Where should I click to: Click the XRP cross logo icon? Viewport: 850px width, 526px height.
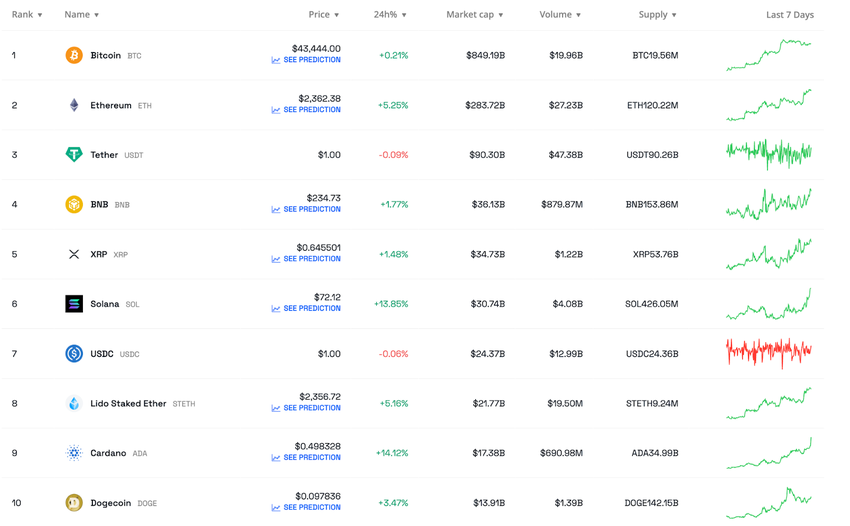click(x=74, y=254)
